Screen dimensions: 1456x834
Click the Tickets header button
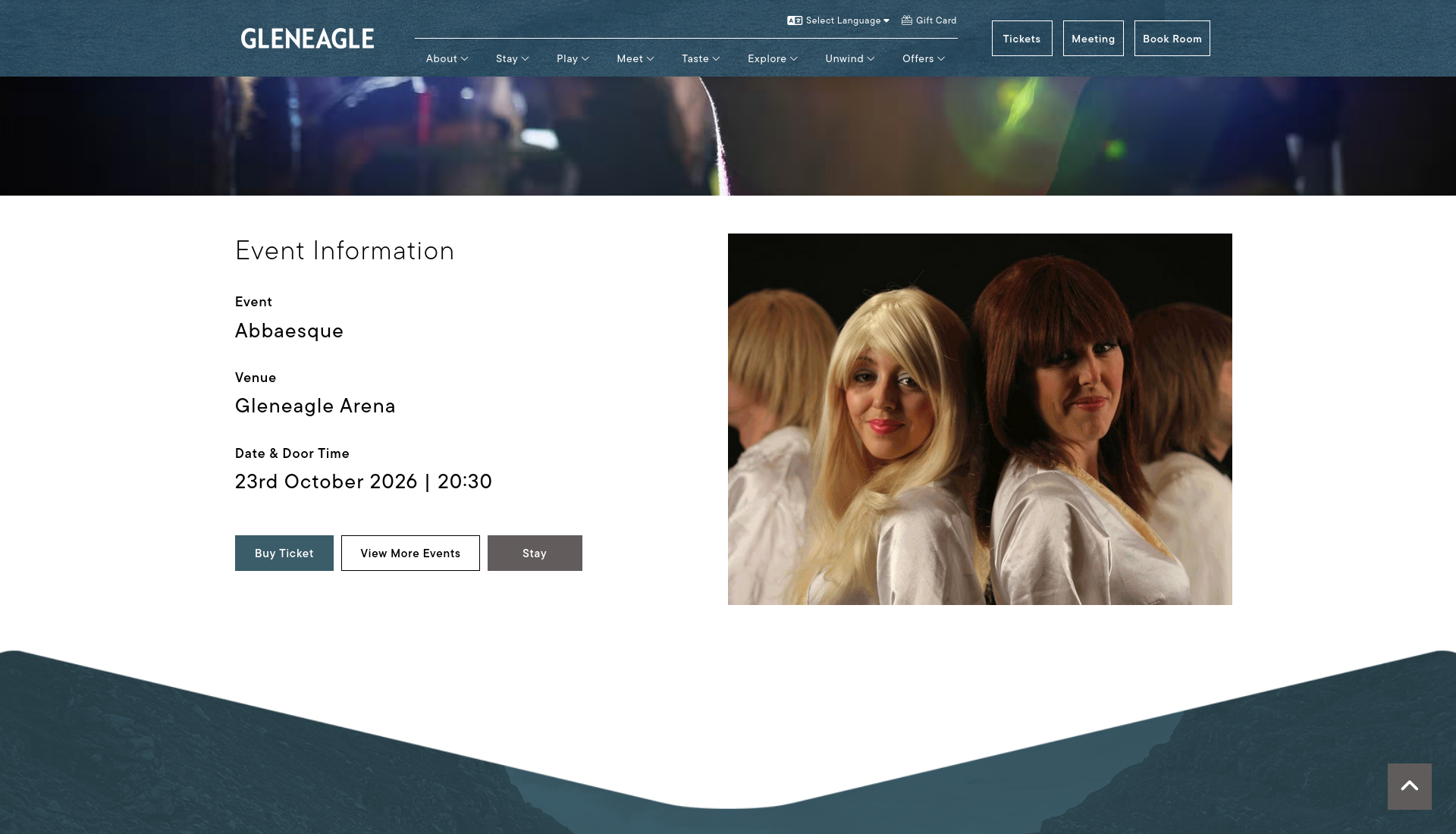tap(1021, 38)
